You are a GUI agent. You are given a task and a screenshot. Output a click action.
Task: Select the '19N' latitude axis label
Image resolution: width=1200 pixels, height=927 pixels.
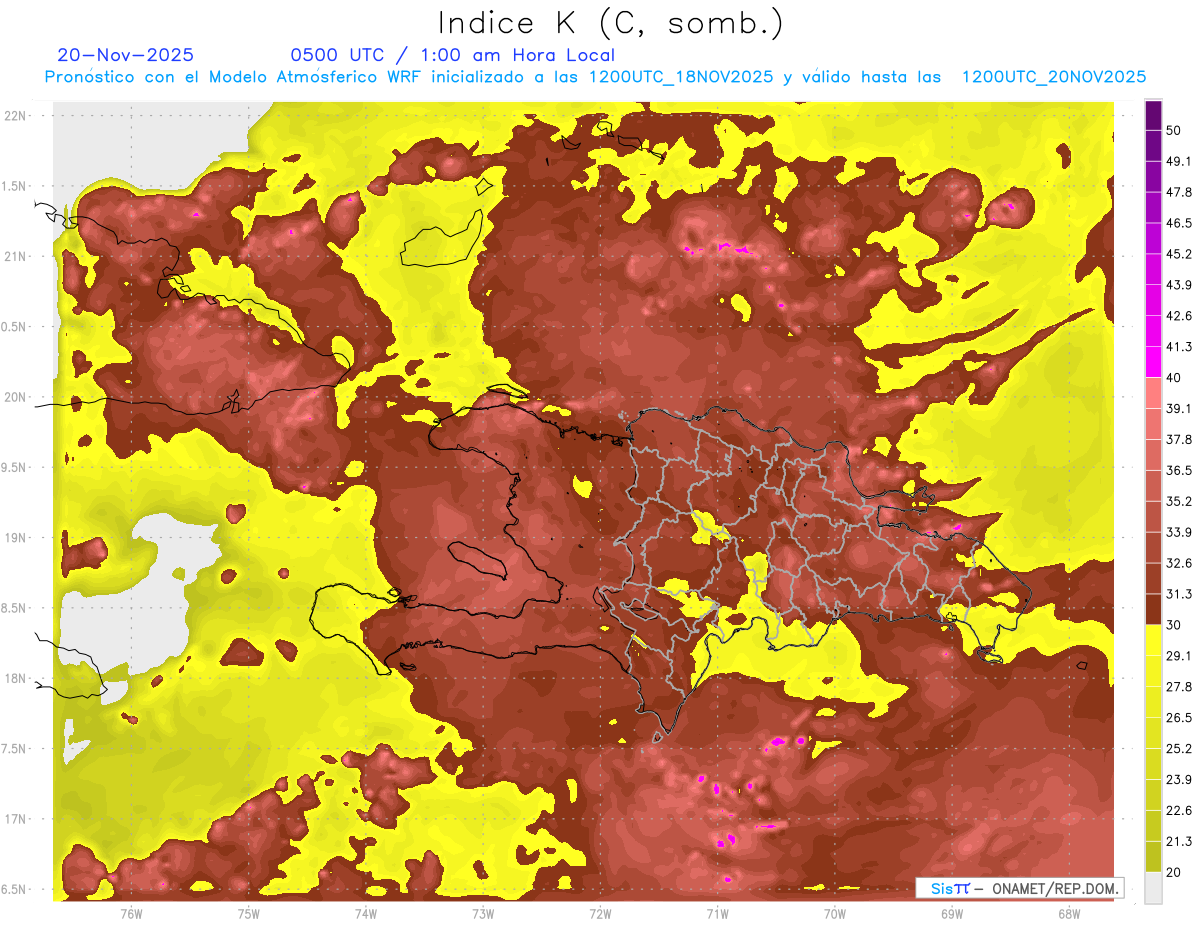(x=15, y=537)
